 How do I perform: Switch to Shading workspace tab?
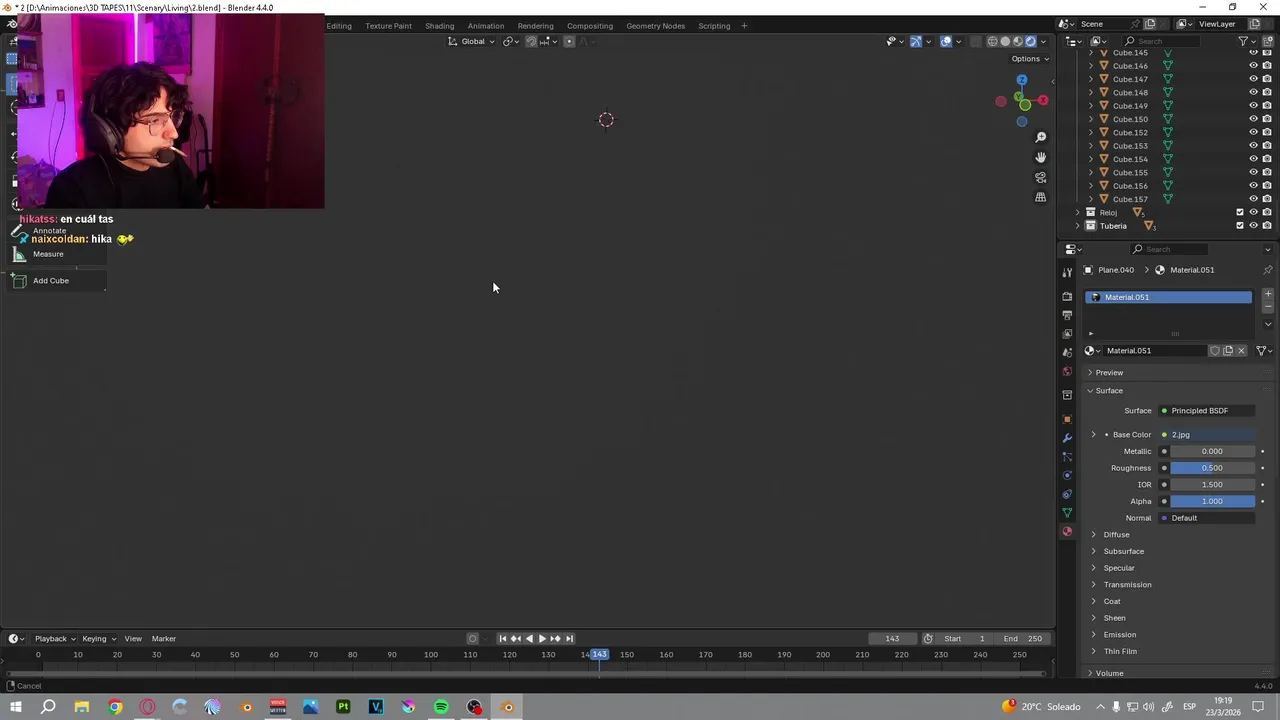439,26
